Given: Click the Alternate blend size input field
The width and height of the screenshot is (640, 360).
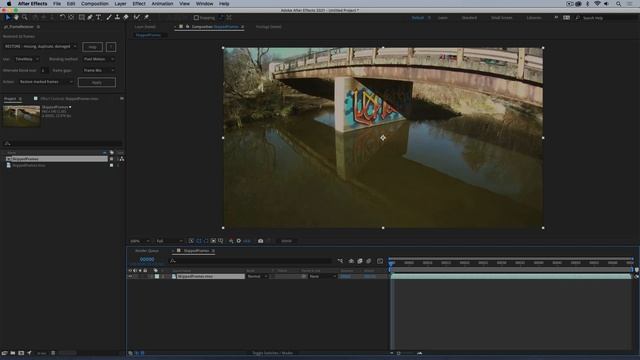Looking at the screenshot, I should (x=44, y=71).
